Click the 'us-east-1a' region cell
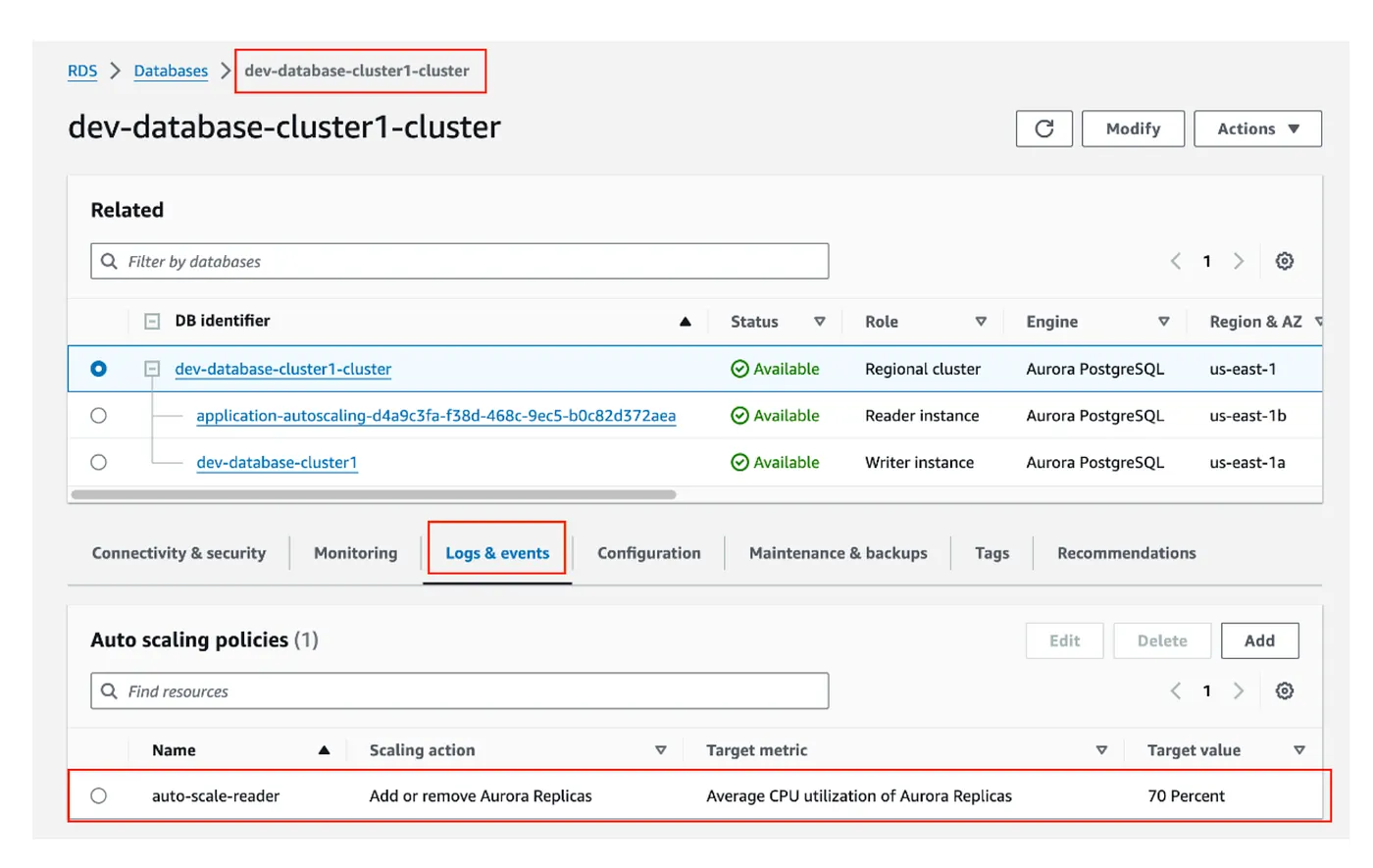The width and height of the screenshot is (1373, 868). tap(1247, 463)
